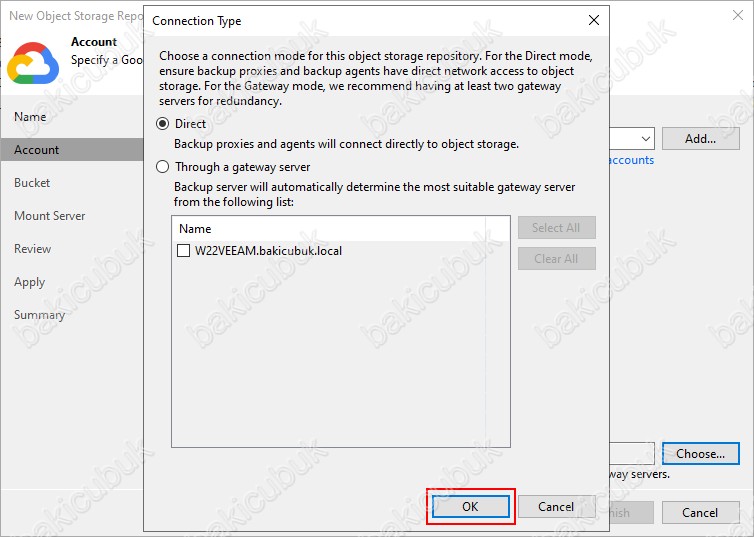Viewport: 754px width, 537px height.
Task: Tick the W22VEEAM.bakicubuk.local checkbox
Action: click(183, 250)
